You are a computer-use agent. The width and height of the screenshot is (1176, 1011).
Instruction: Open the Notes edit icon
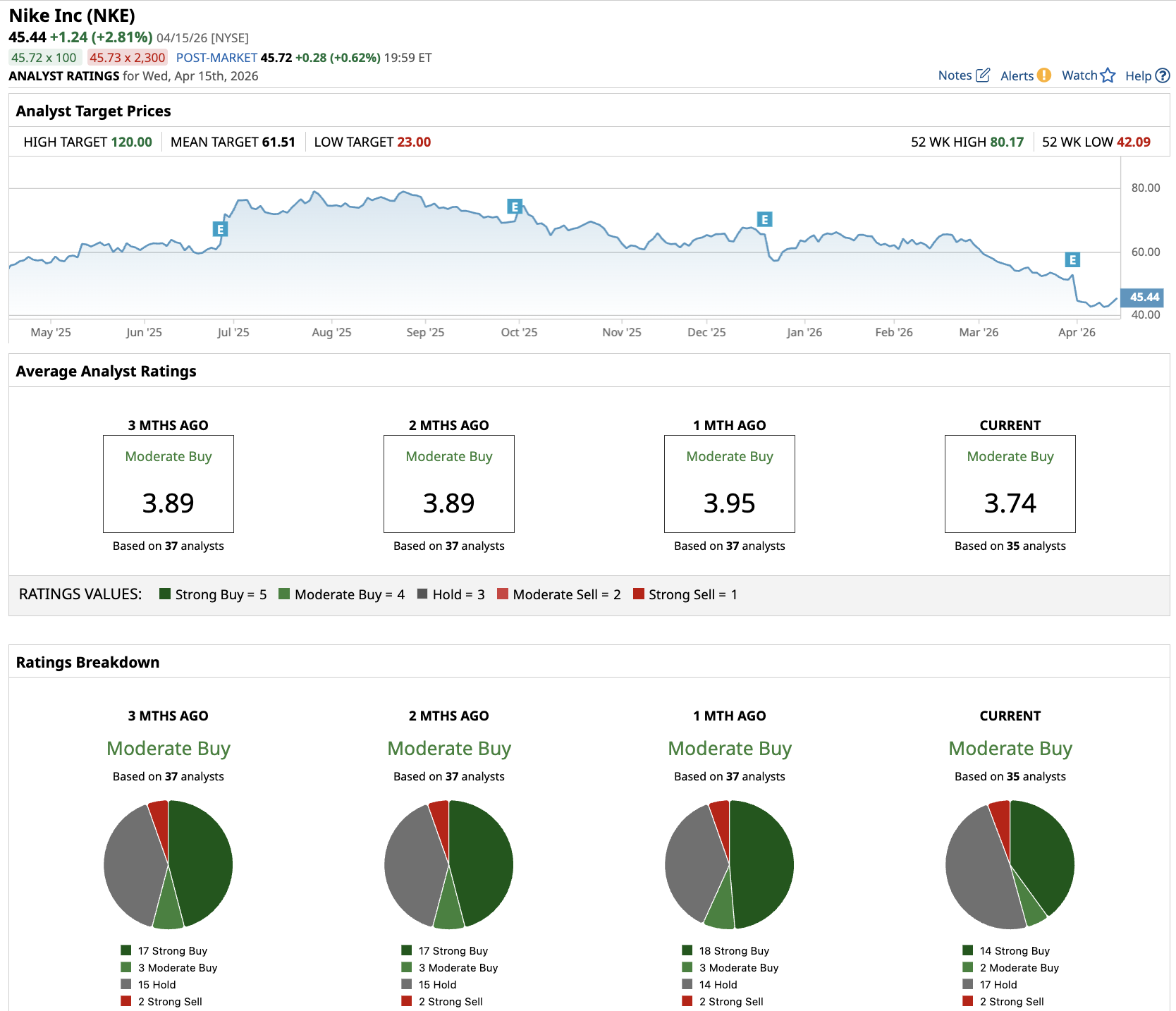pyautogui.click(x=983, y=75)
